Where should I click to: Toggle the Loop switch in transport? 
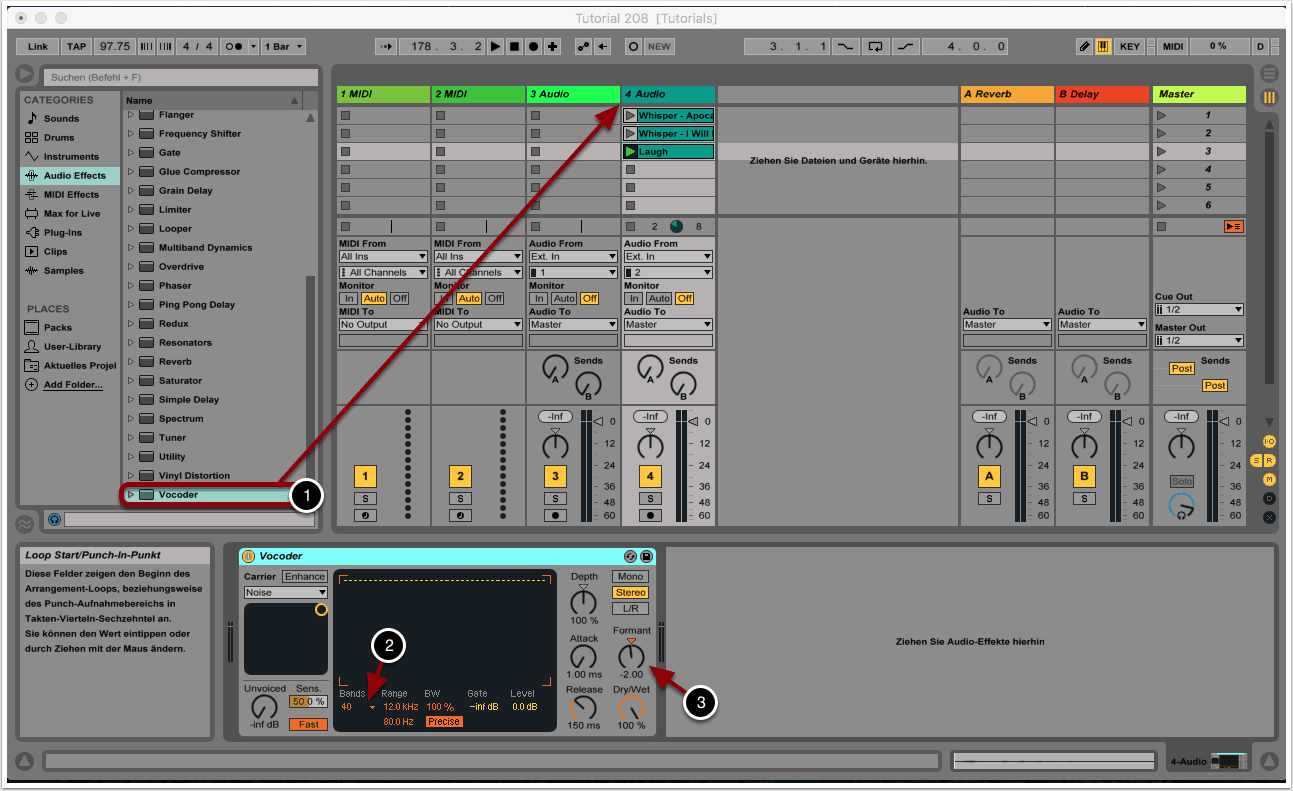[x=876, y=47]
